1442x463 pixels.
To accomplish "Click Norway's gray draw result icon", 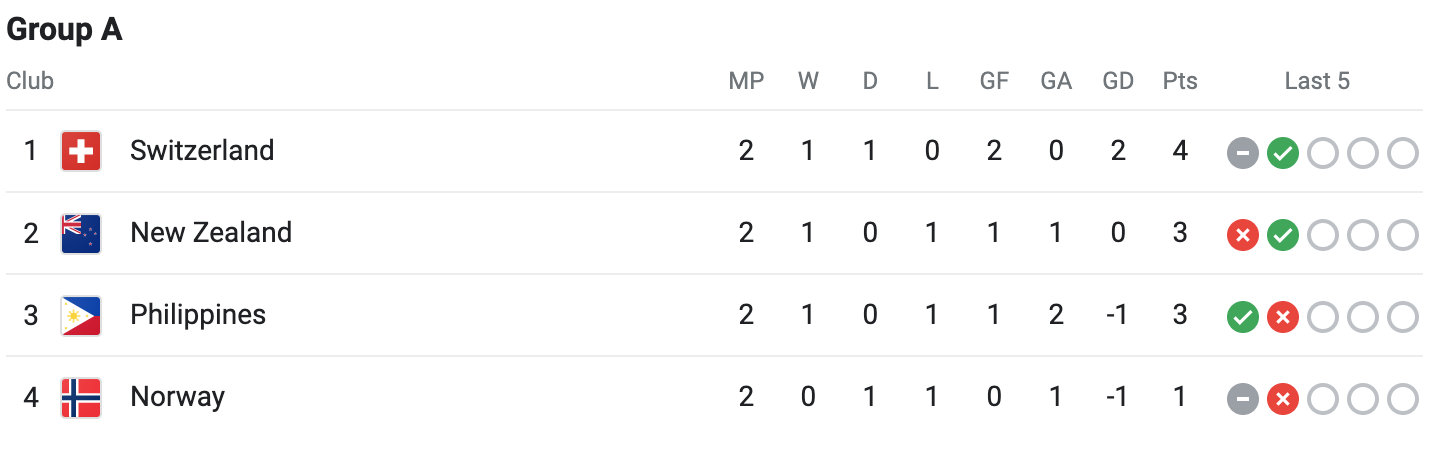I will coord(1242,399).
